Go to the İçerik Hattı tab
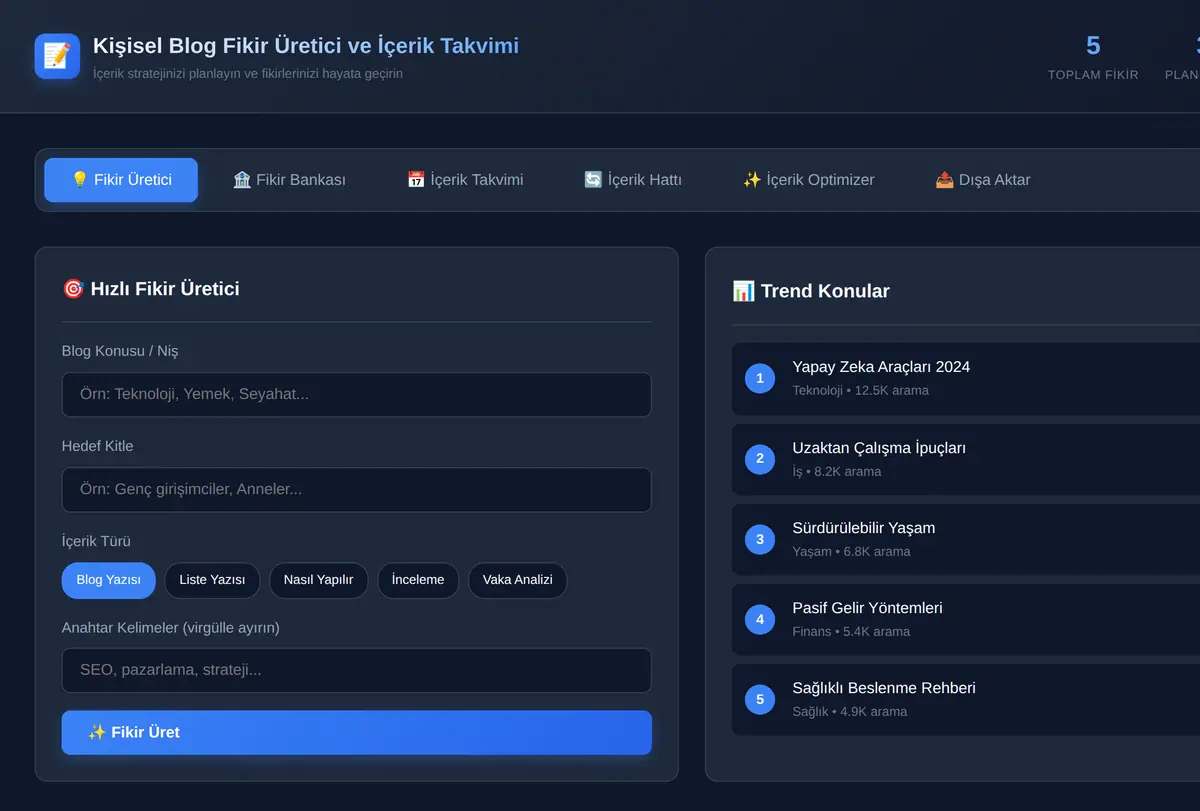Viewport: 1200px width, 811px height. pos(633,180)
